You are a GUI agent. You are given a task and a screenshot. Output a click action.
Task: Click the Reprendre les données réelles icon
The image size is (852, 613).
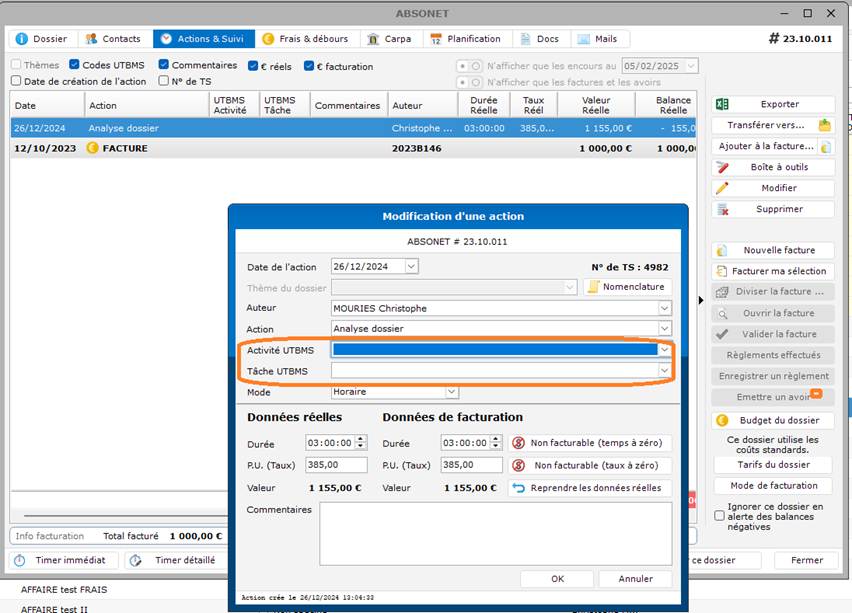pyautogui.click(x=518, y=488)
